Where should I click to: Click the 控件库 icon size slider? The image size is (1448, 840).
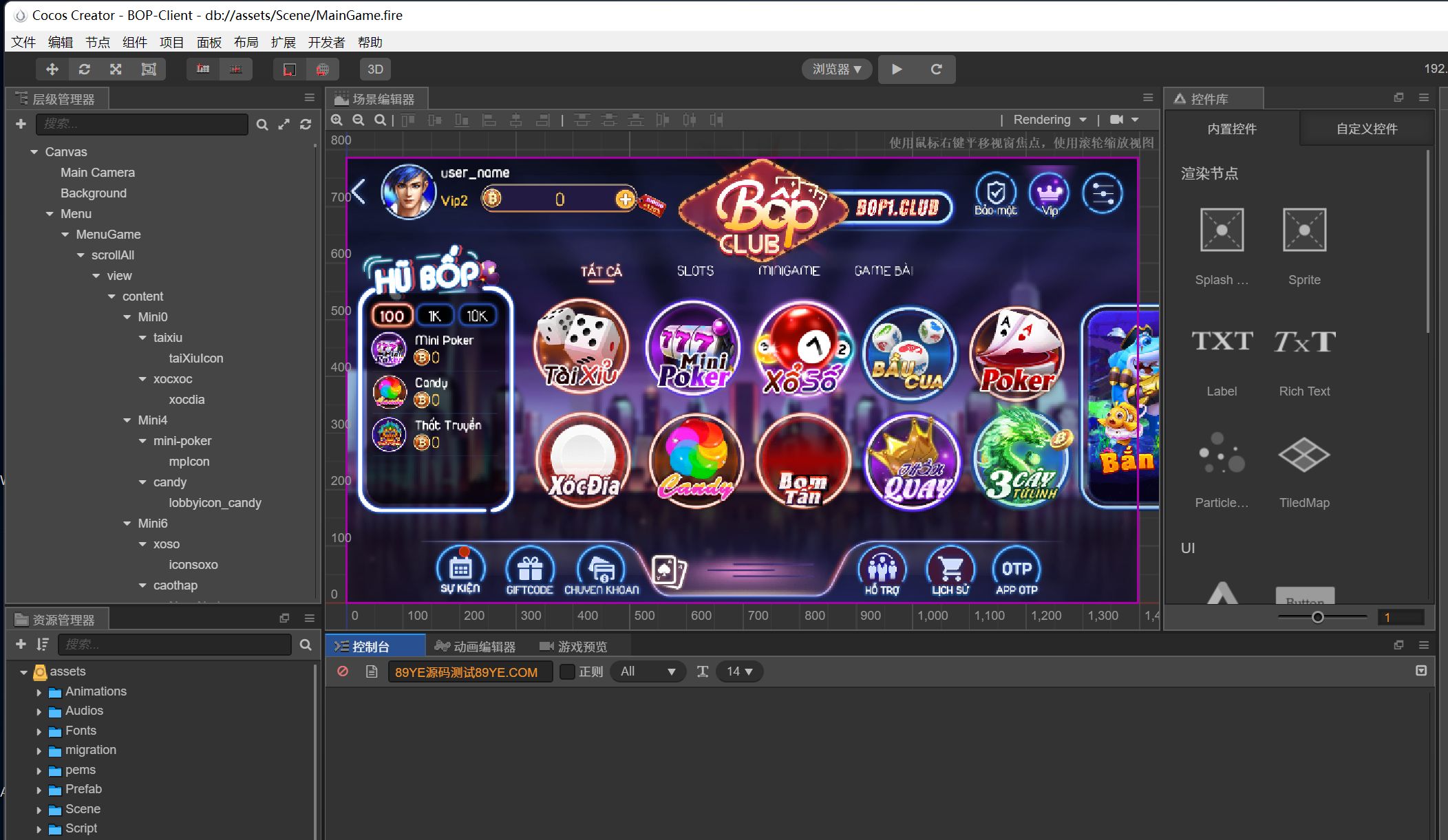(1322, 617)
